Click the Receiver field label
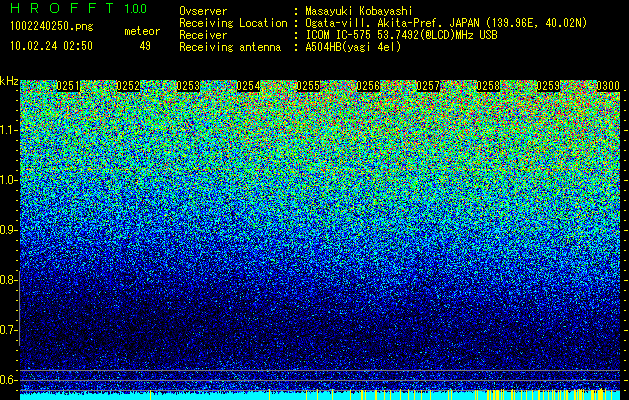The image size is (629, 400). pyautogui.click(x=203, y=35)
